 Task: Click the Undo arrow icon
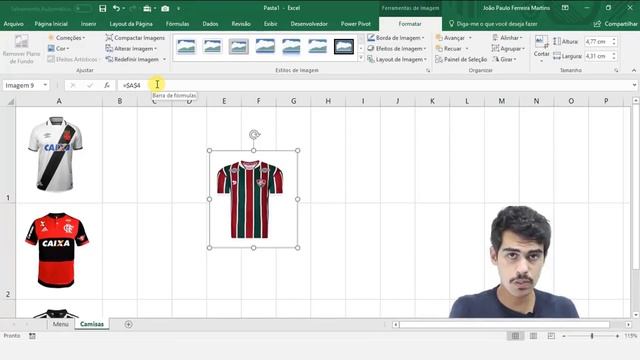117,8
